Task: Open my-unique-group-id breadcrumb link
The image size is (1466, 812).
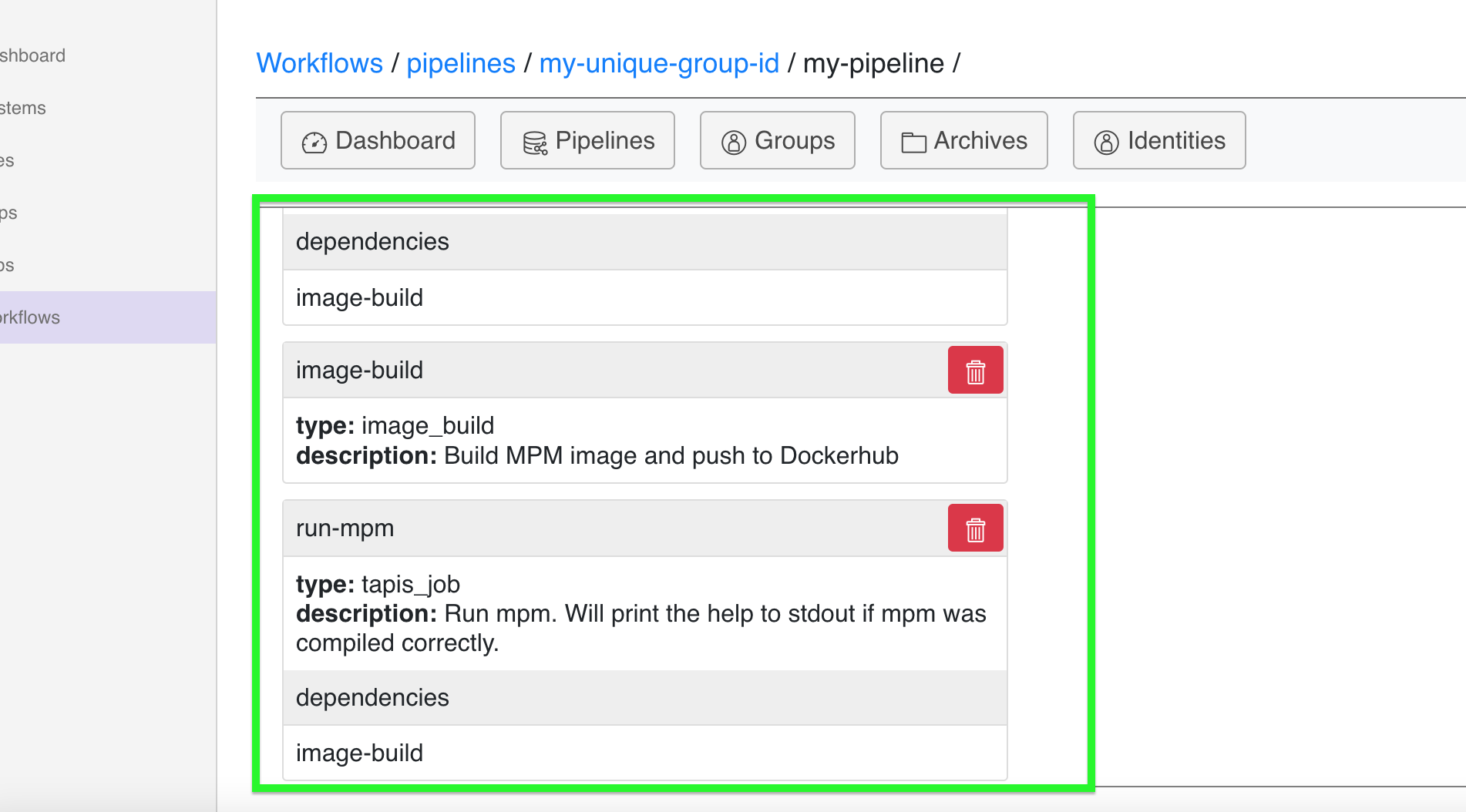Action: coord(659,63)
